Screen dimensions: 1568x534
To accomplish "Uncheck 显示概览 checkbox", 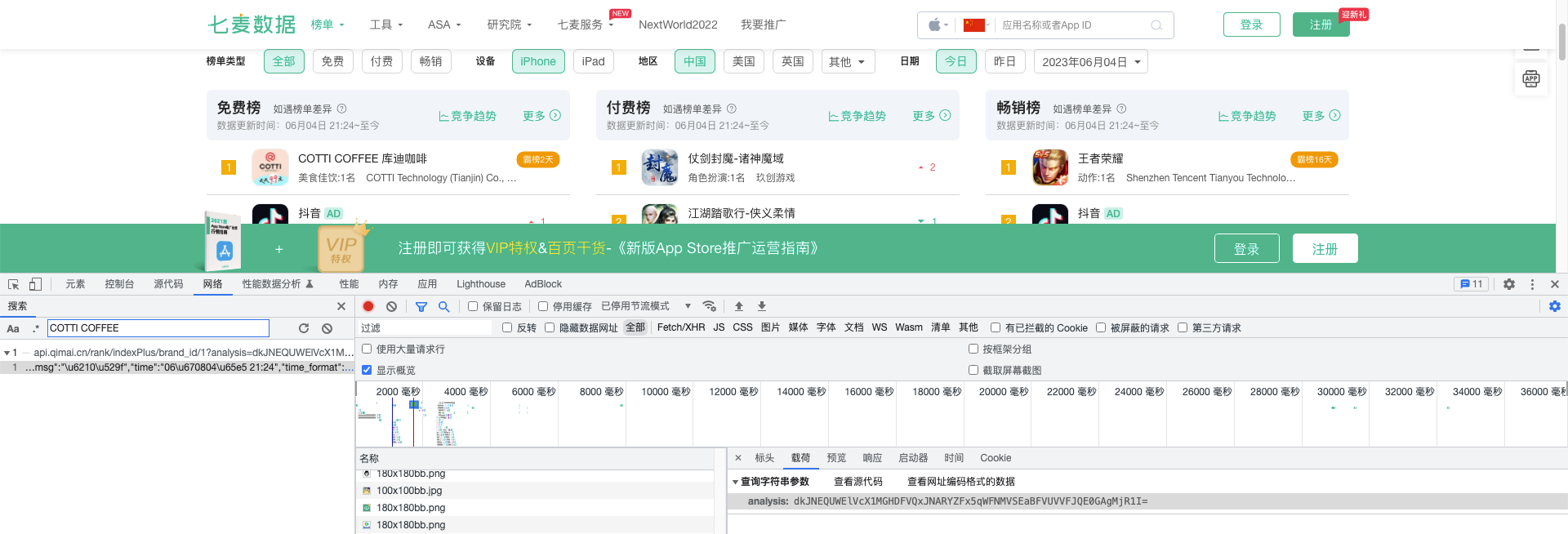I will click(367, 370).
